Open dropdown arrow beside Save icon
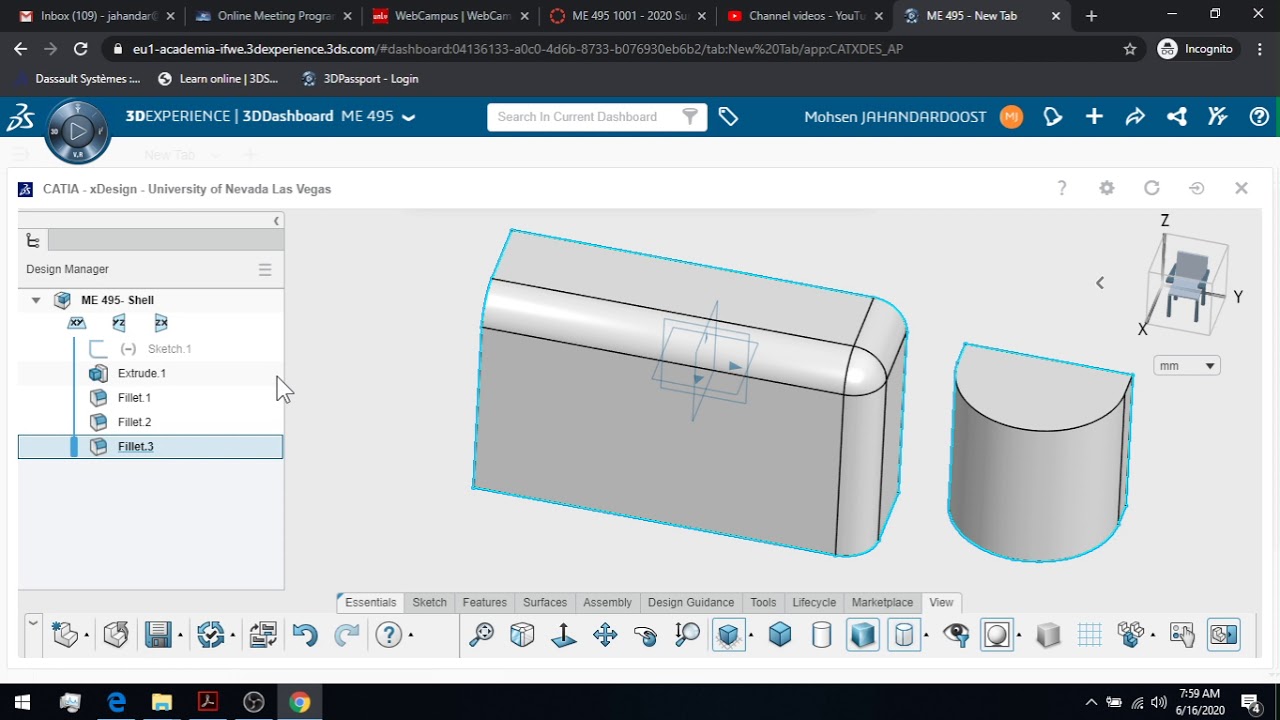This screenshot has width=1280, height=720. (180, 635)
